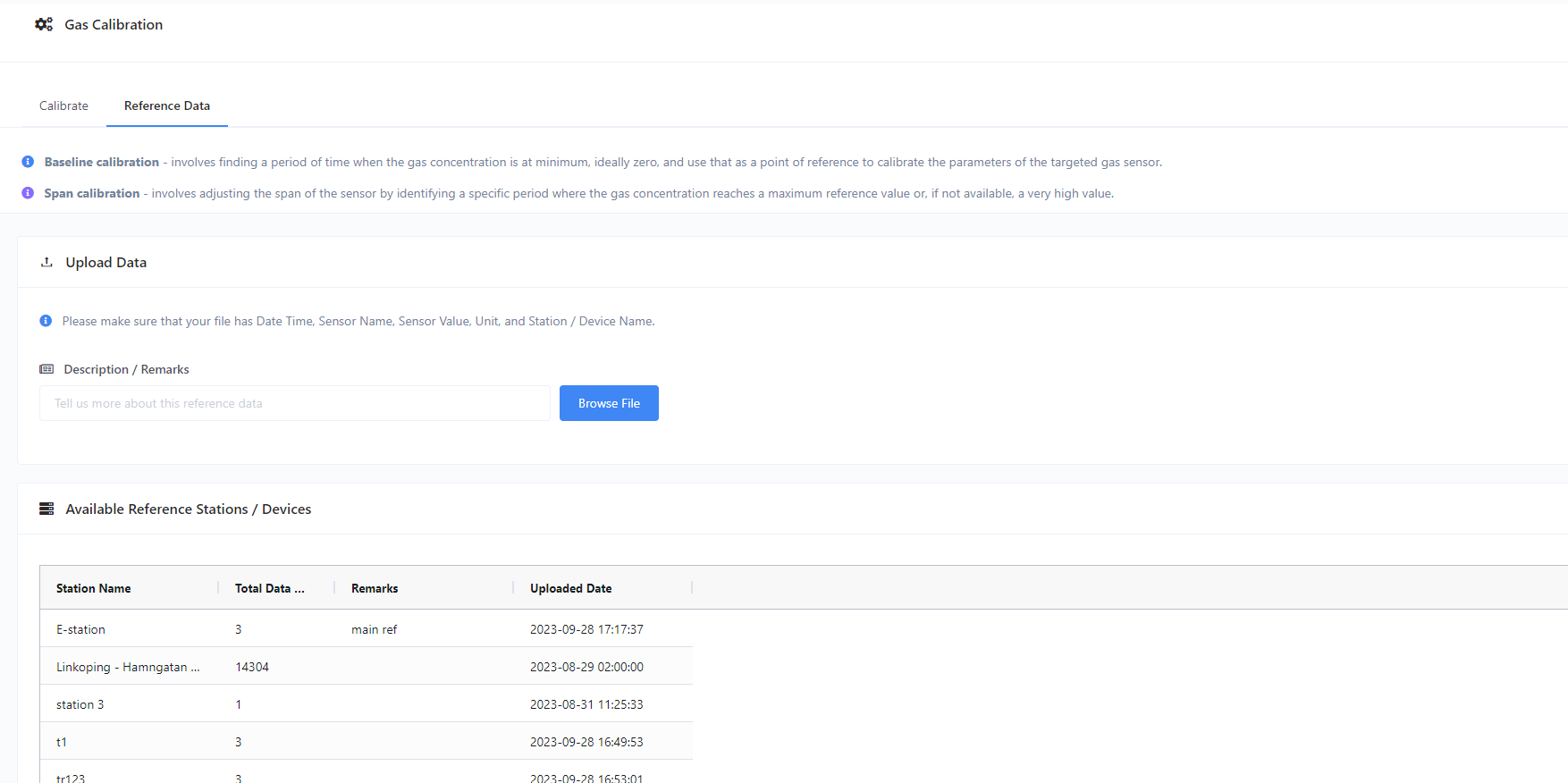1568x783 pixels.
Task: Select the E-station row
Action: pyautogui.click(x=367, y=629)
